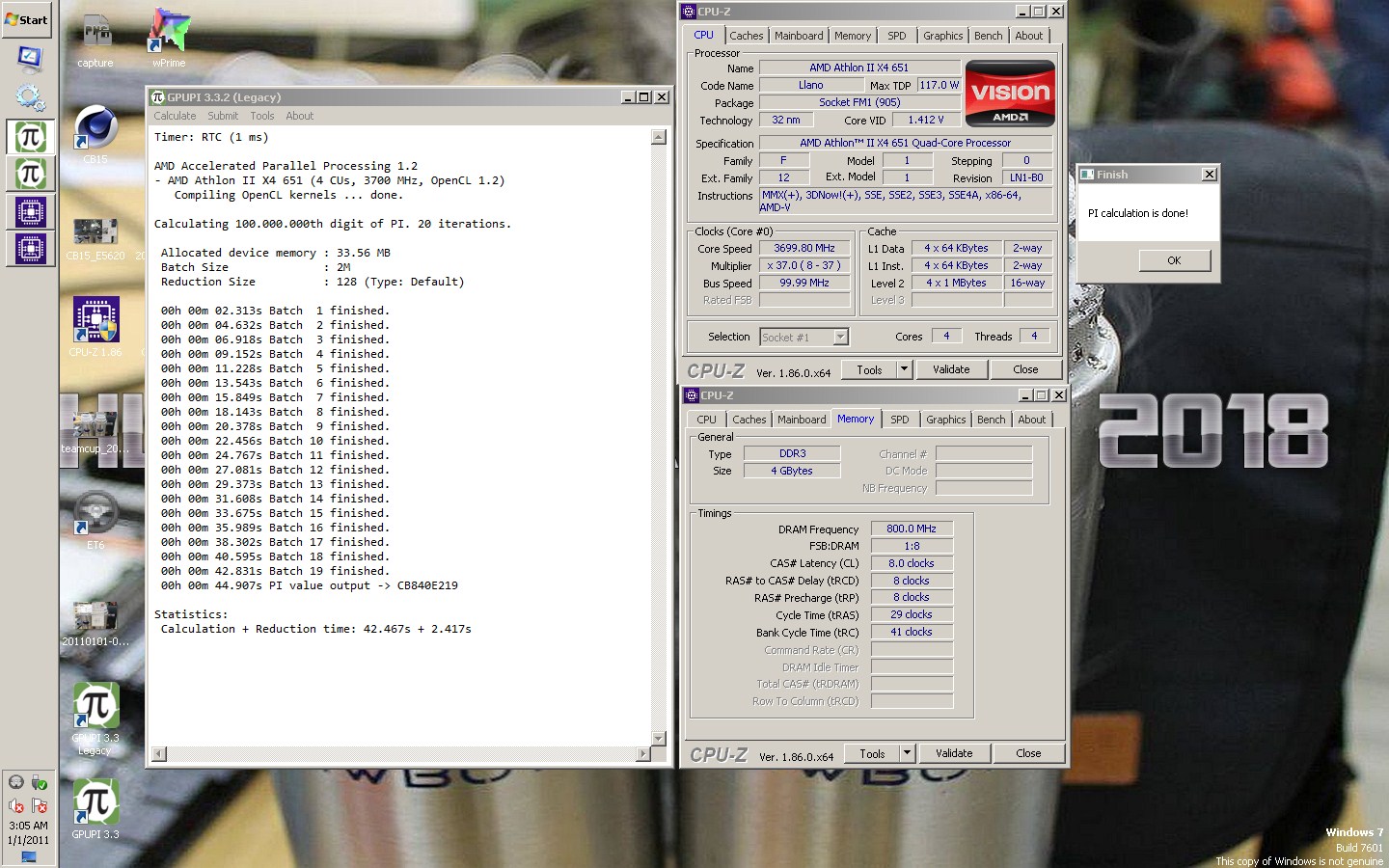
Task: Click the processor Name field AMD Athlon II X4 651
Action: [x=859, y=68]
